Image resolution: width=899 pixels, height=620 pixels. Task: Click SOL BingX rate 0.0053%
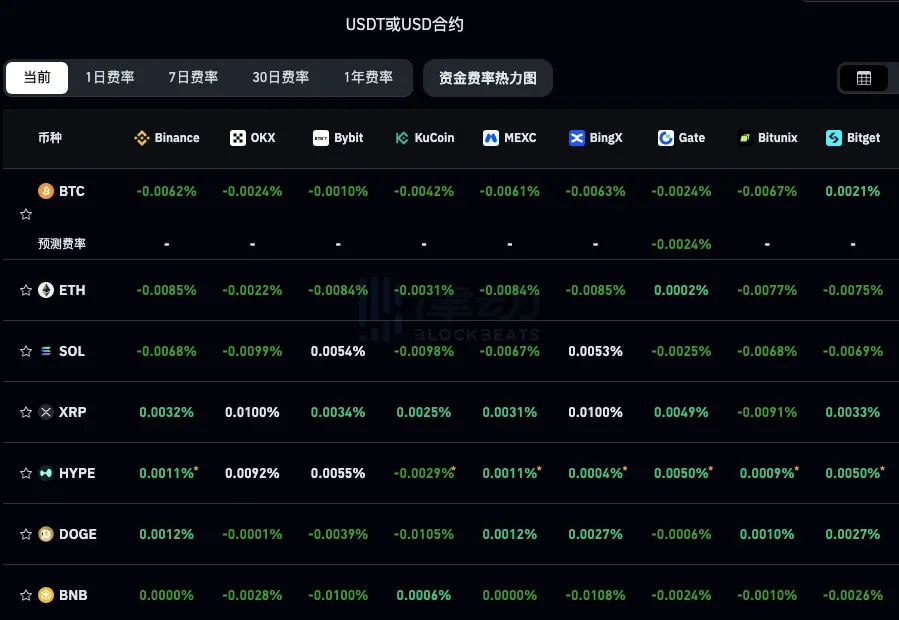click(x=595, y=351)
